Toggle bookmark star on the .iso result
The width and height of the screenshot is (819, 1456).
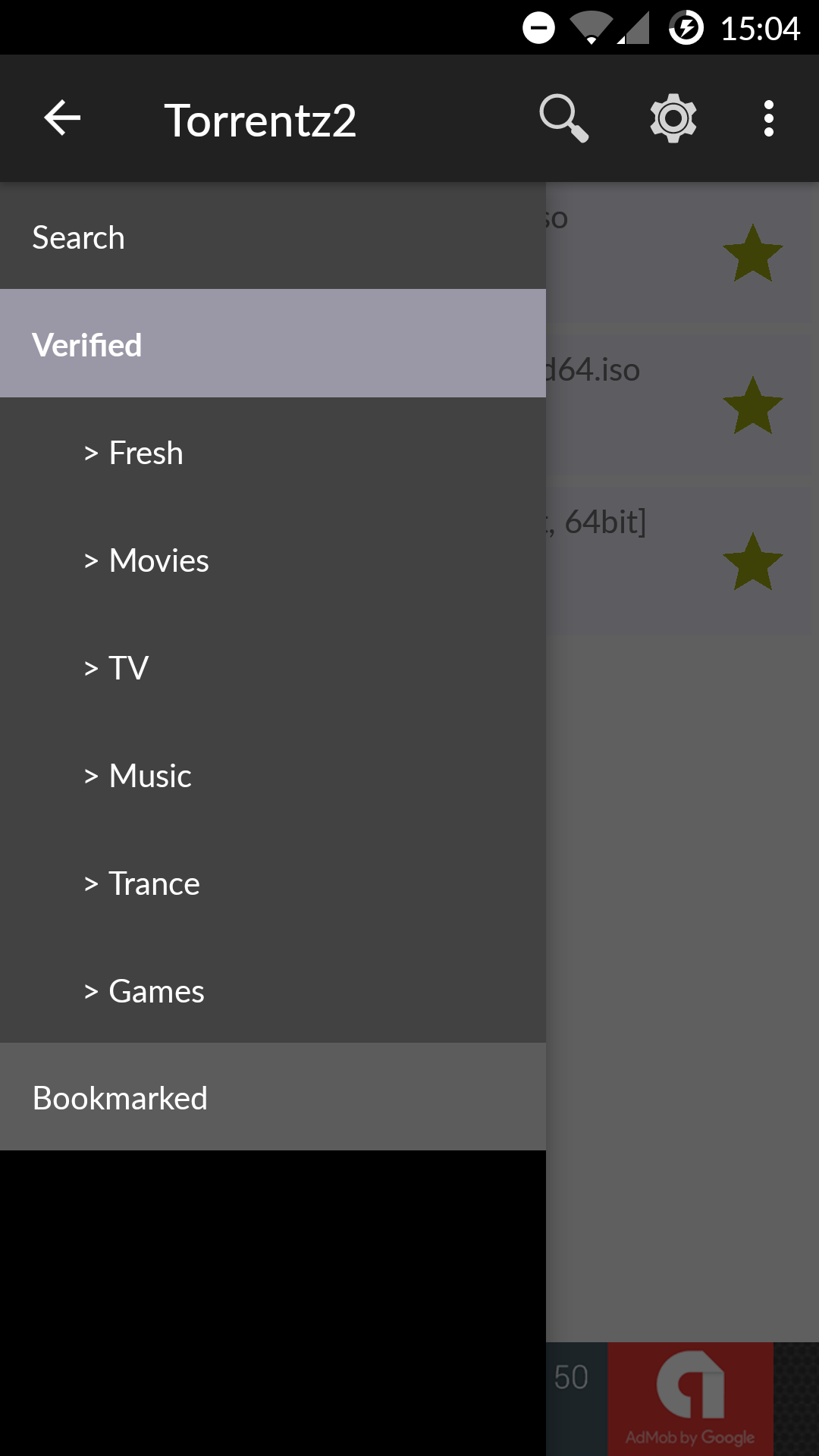point(752,406)
